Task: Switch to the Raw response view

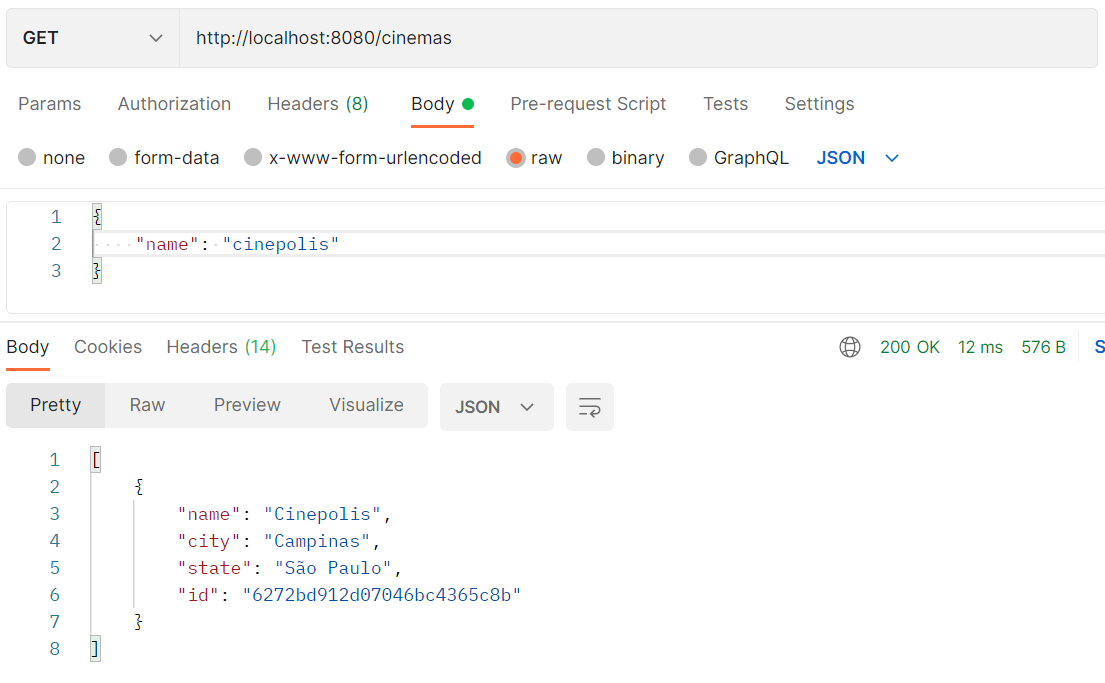Action: click(147, 405)
